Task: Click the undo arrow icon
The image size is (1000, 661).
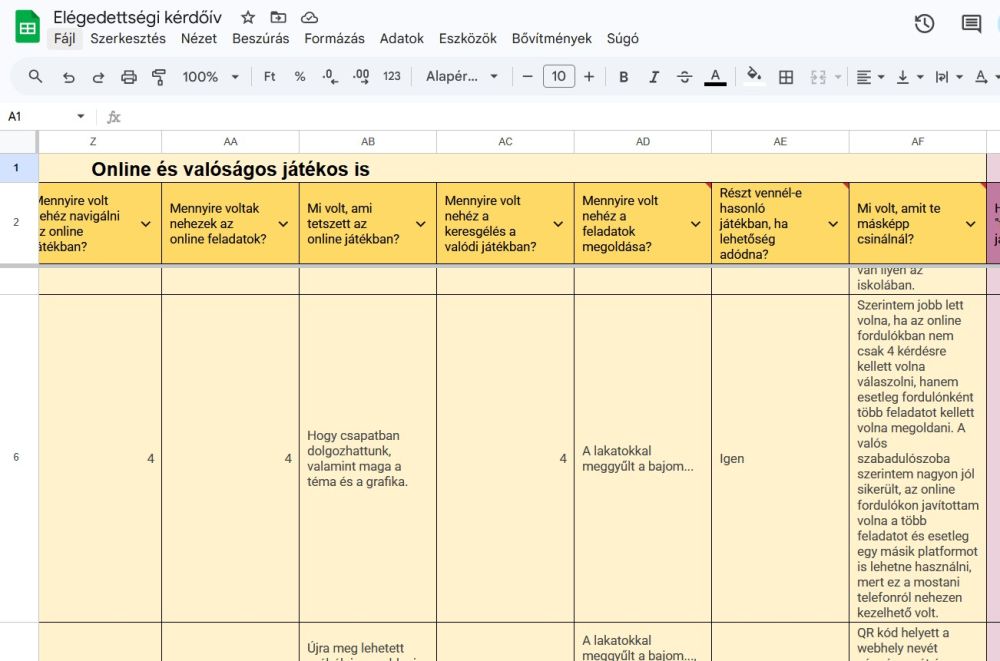Action: pyautogui.click(x=68, y=77)
